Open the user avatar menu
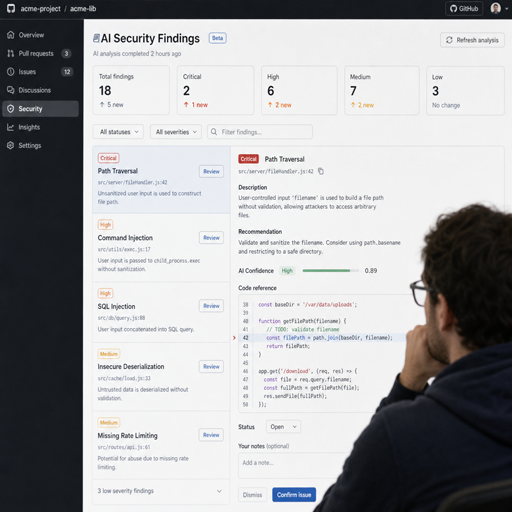This screenshot has height=512, width=512. pos(496,8)
